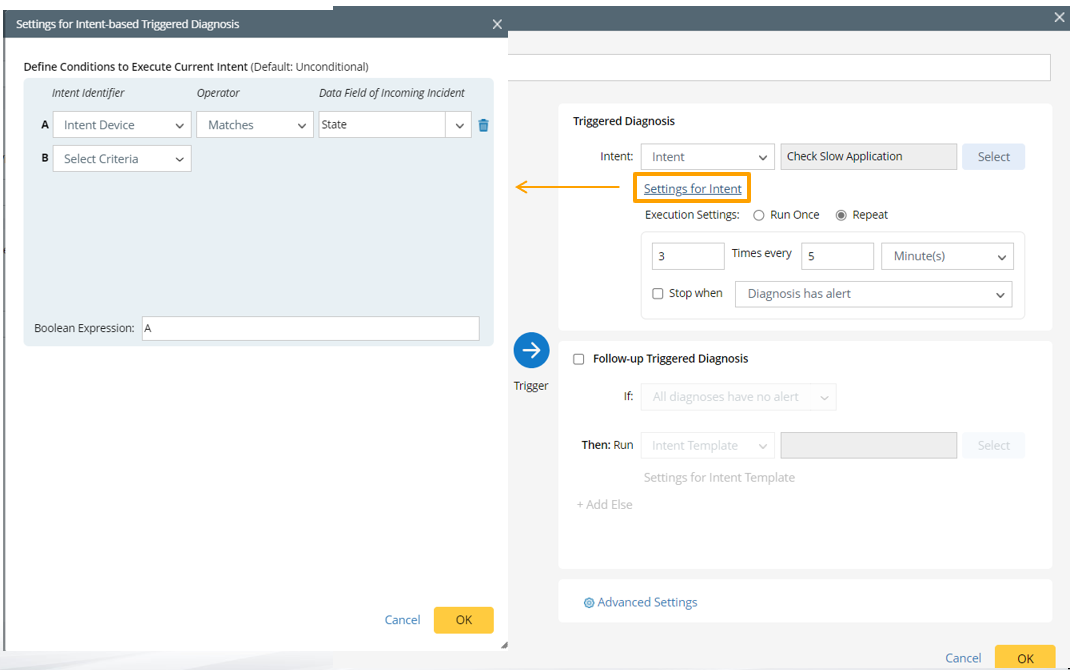Screen dimensions: 1070x670
Task: Delete condition row A with trash icon
Action: pos(484,125)
